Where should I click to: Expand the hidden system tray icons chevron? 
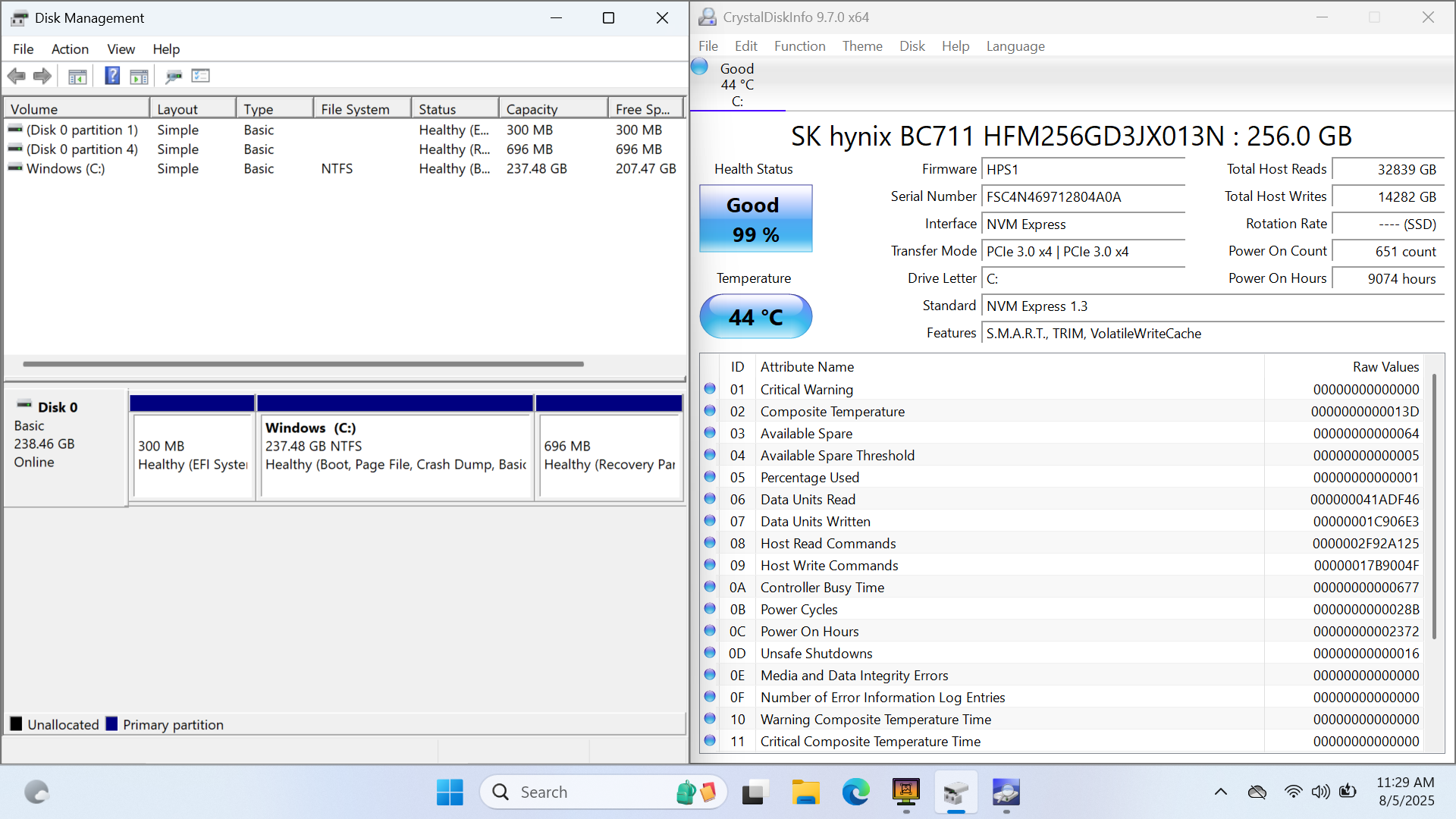point(1220,792)
